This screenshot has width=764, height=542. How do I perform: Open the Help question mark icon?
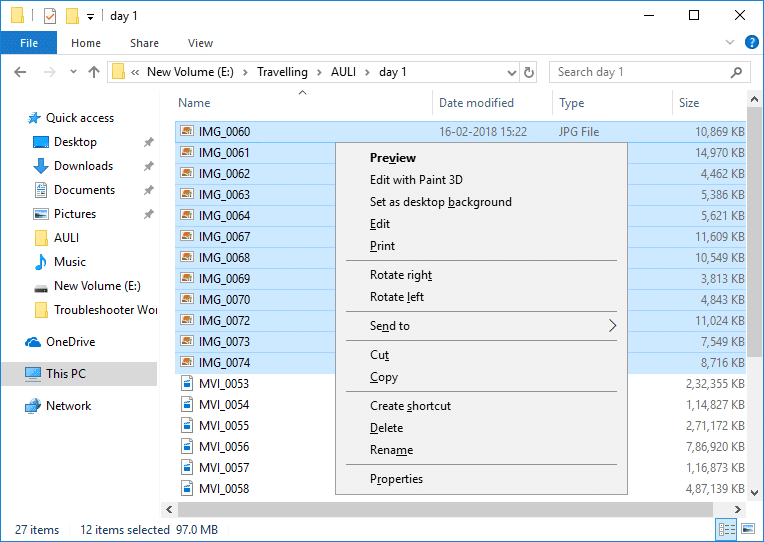[x=750, y=43]
